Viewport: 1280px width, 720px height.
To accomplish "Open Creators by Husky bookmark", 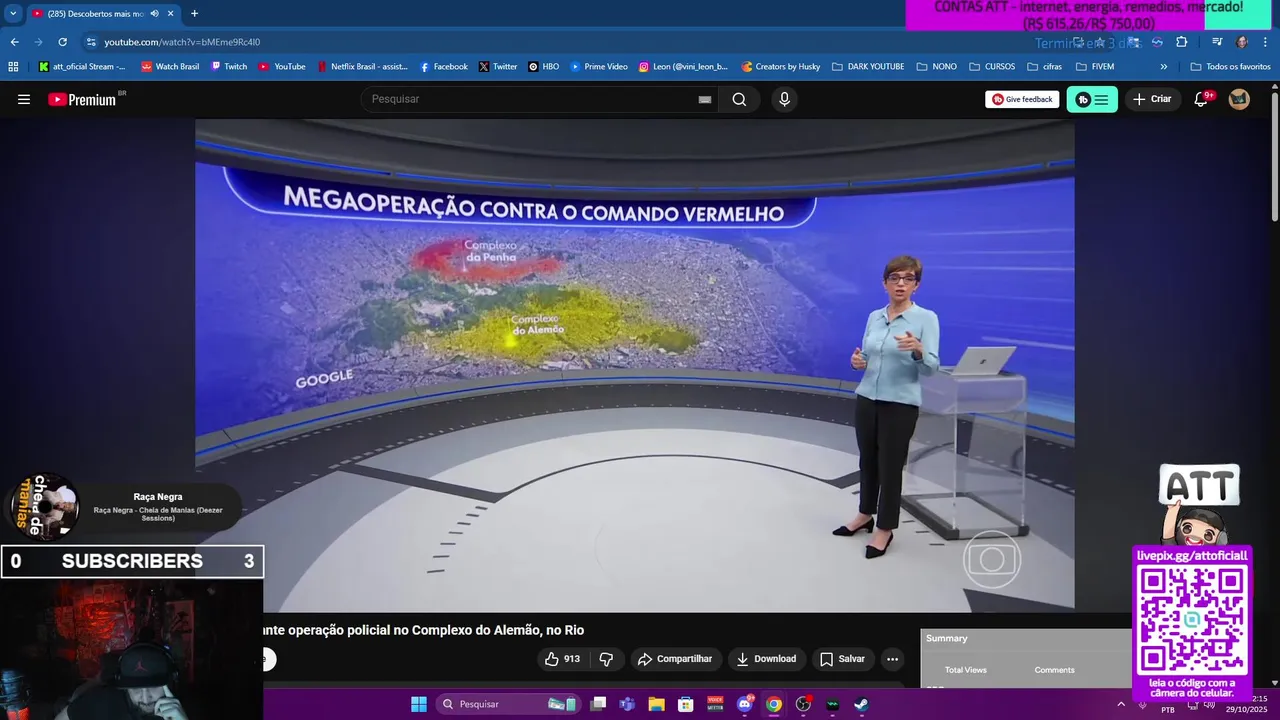I will pyautogui.click(x=780, y=67).
